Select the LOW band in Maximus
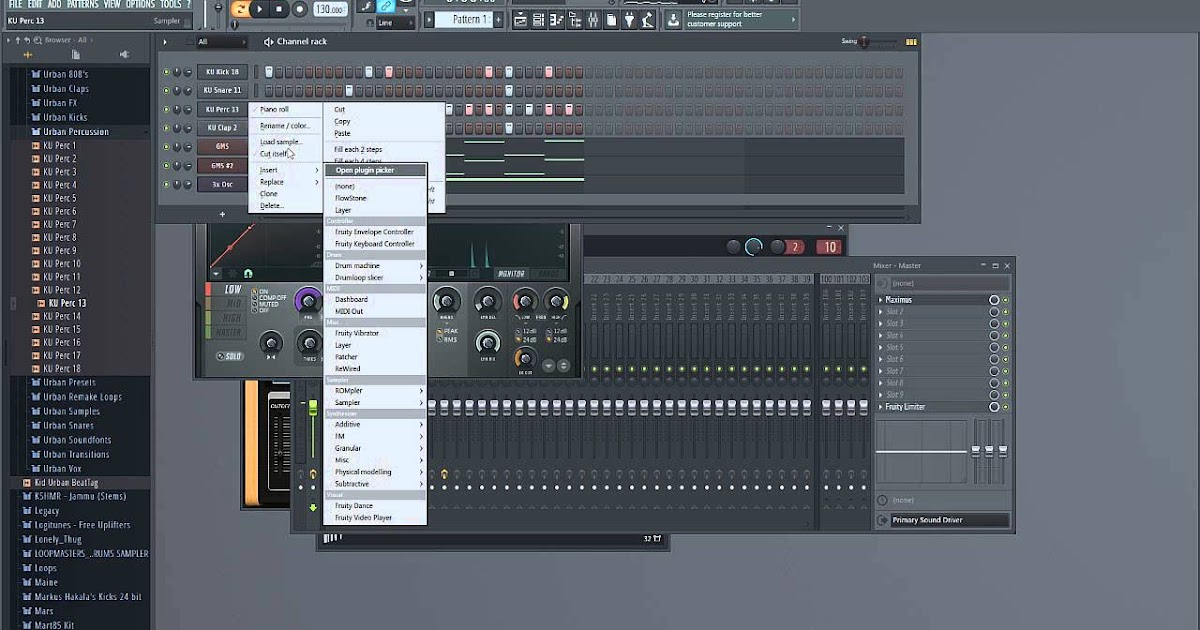Image resolution: width=1200 pixels, height=630 pixels. click(x=234, y=290)
